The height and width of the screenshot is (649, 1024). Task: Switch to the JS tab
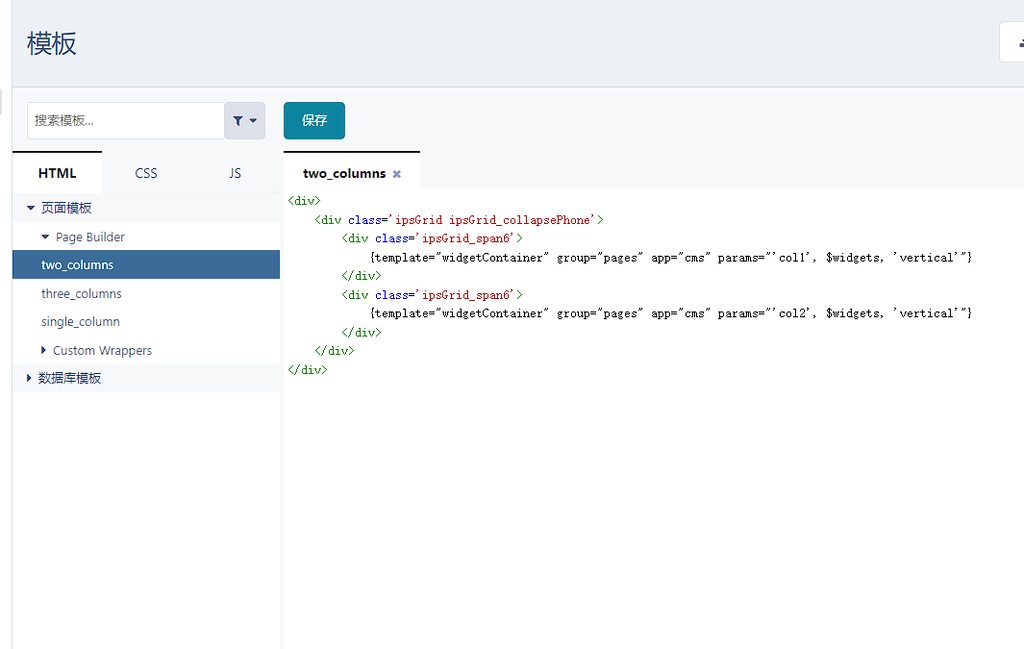coord(235,173)
